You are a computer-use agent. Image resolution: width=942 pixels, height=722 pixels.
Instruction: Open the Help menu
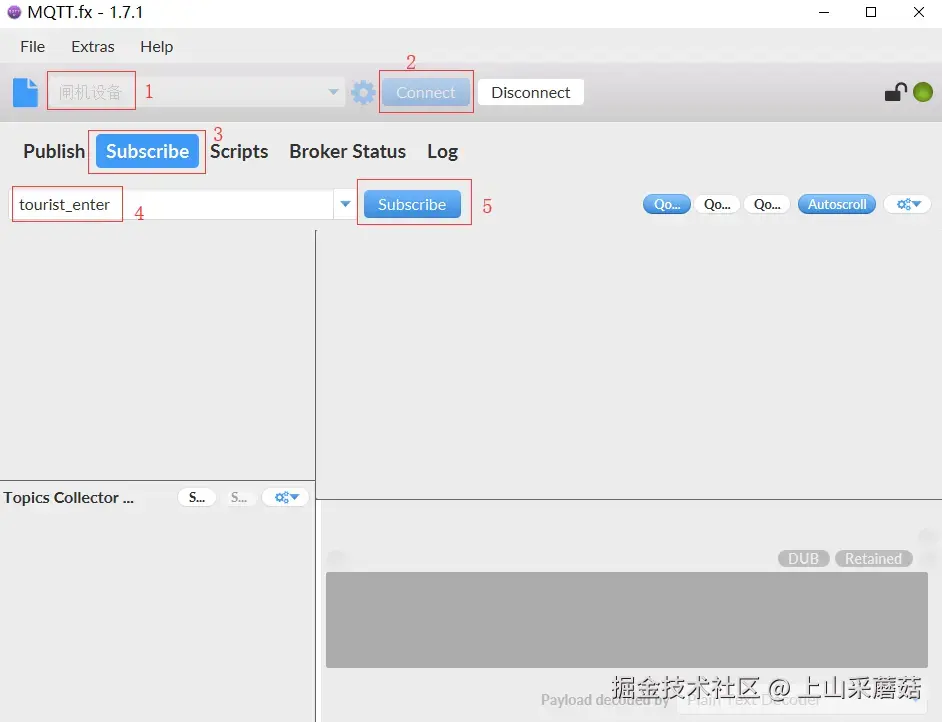click(x=156, y=46)
